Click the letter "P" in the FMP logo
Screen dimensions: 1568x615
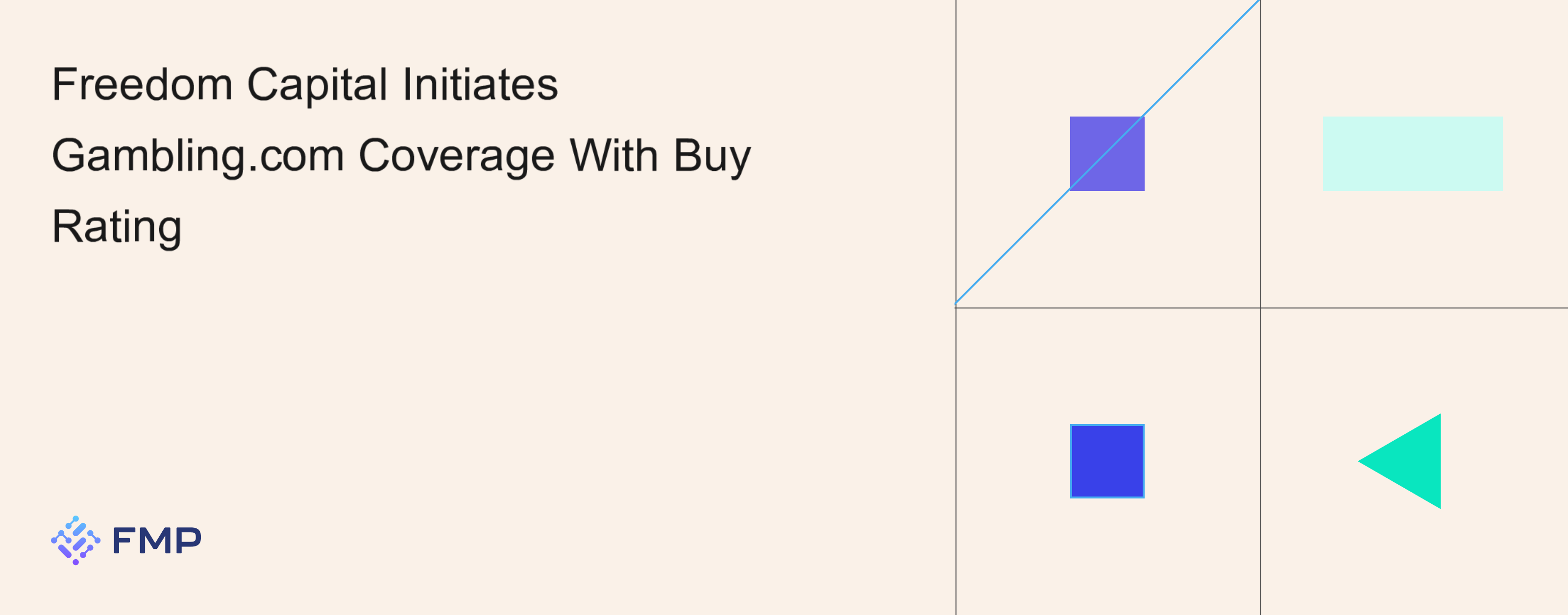[x=187, y=541]
